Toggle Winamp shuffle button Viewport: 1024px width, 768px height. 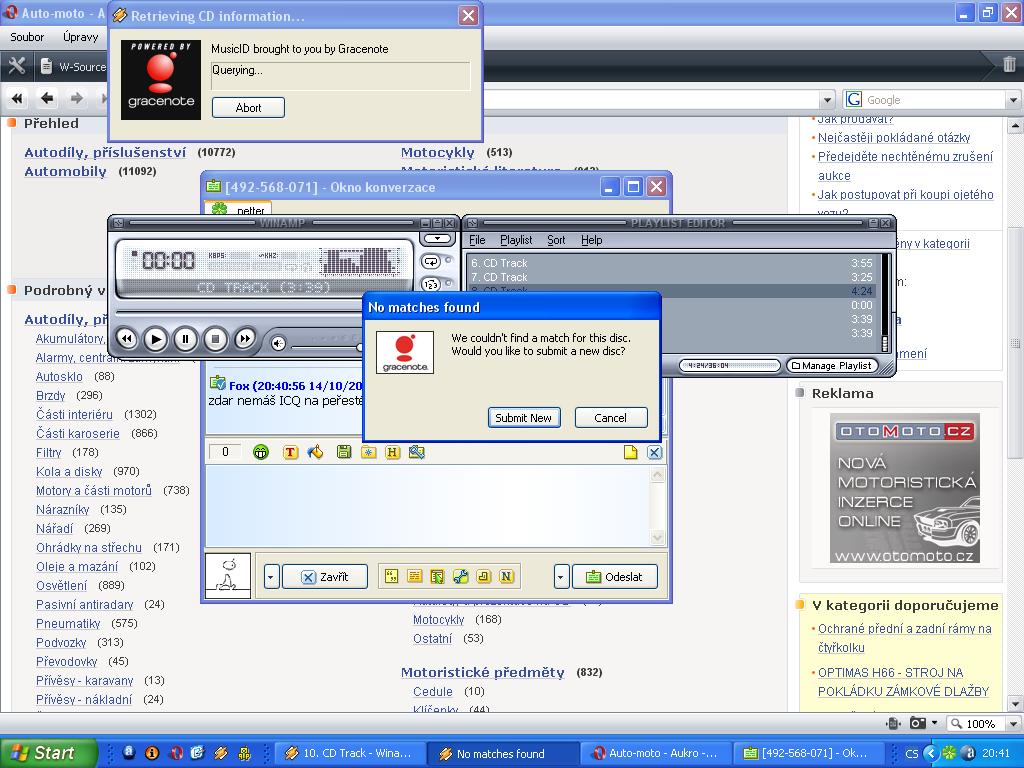click(x=431, y=284)
